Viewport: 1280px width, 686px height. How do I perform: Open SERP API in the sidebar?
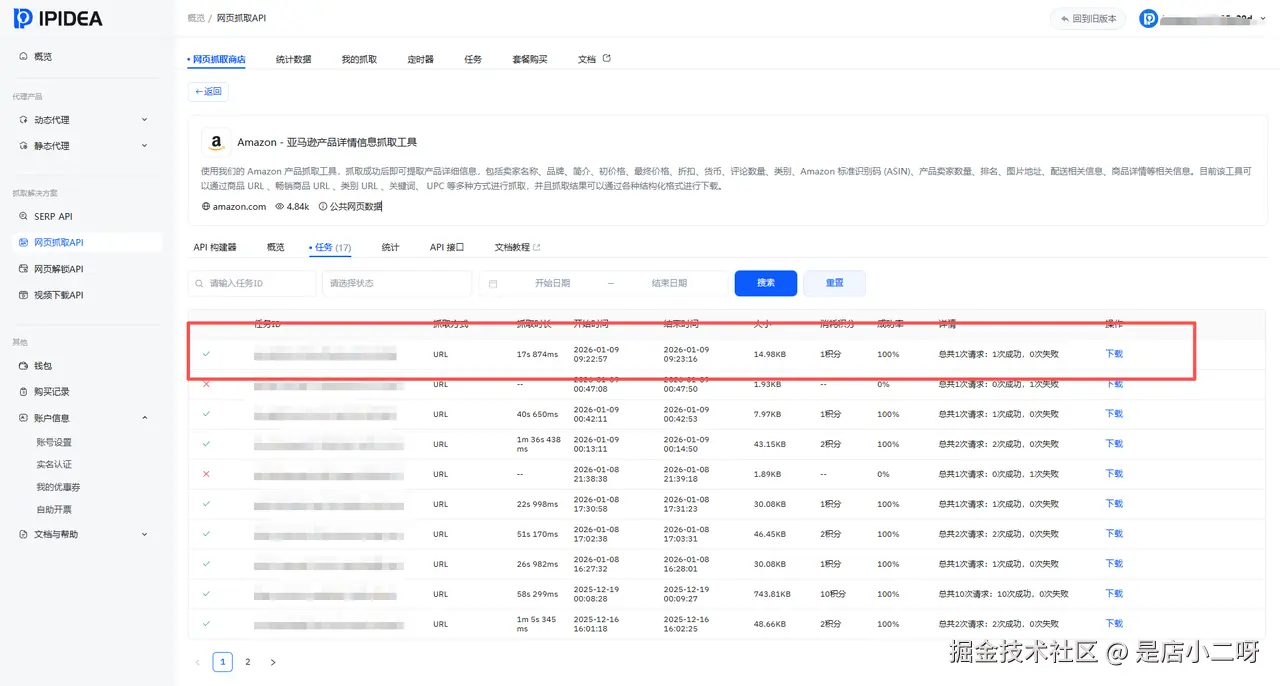53,216
